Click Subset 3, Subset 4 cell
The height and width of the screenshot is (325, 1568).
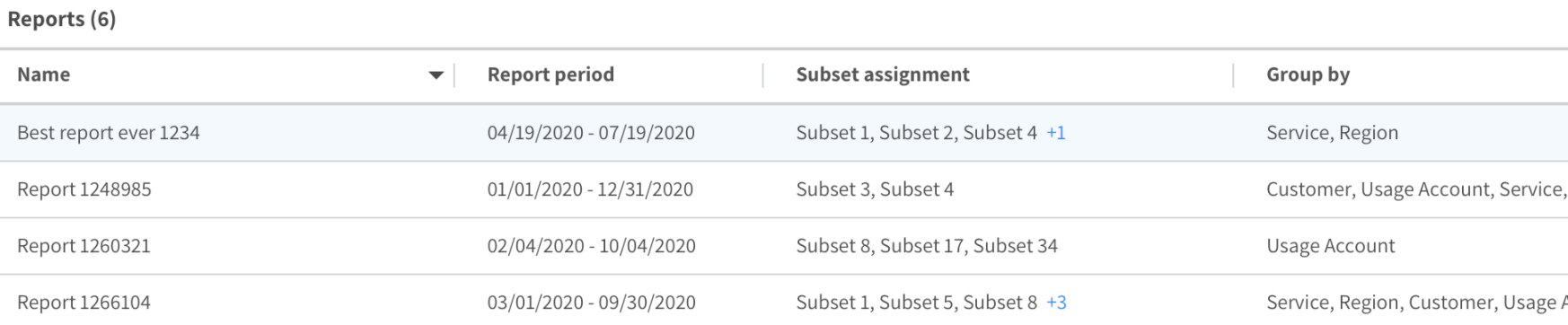(x=875, y=189)
